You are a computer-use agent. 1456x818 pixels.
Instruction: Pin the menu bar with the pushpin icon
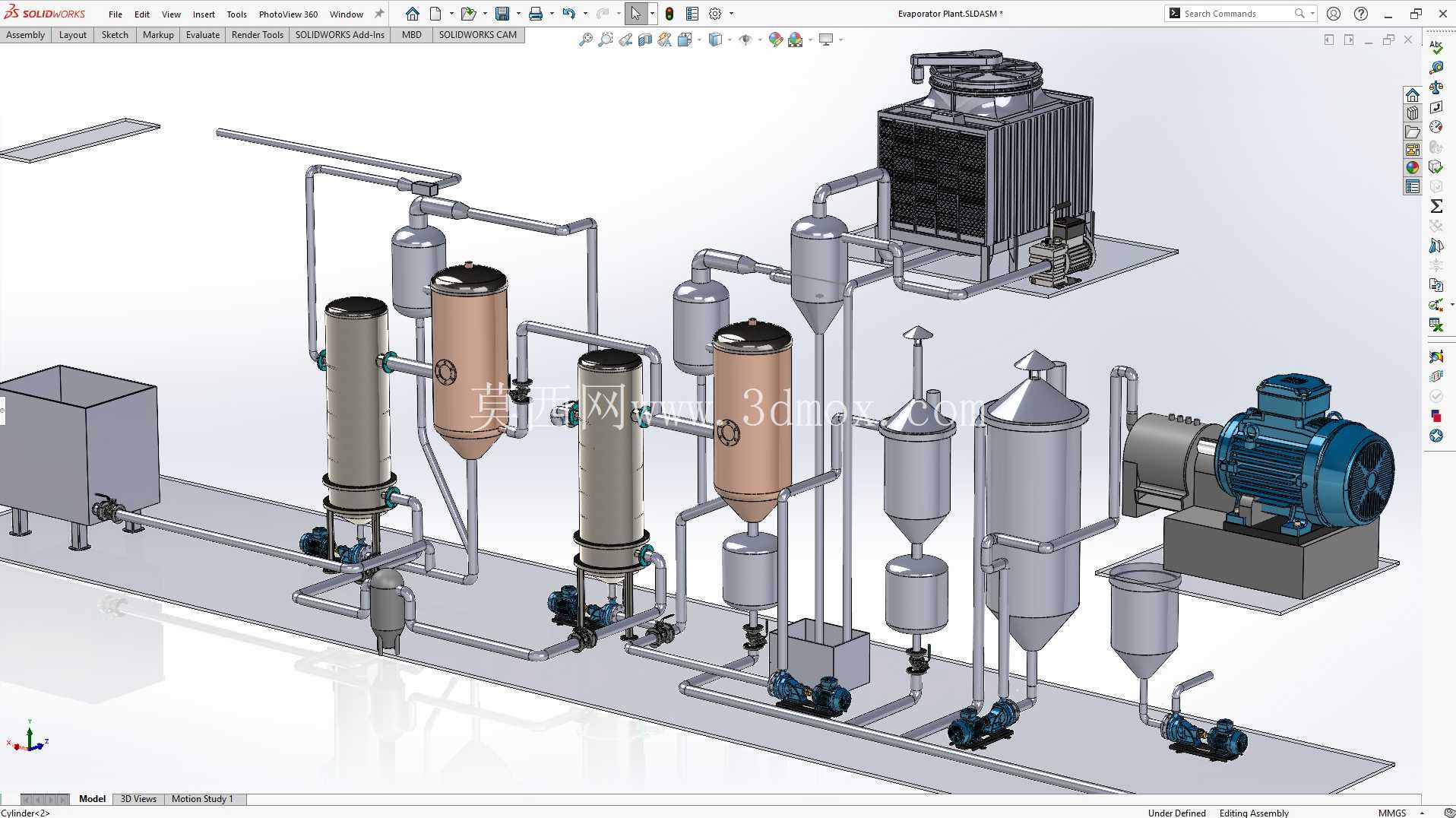pos(379,14)
